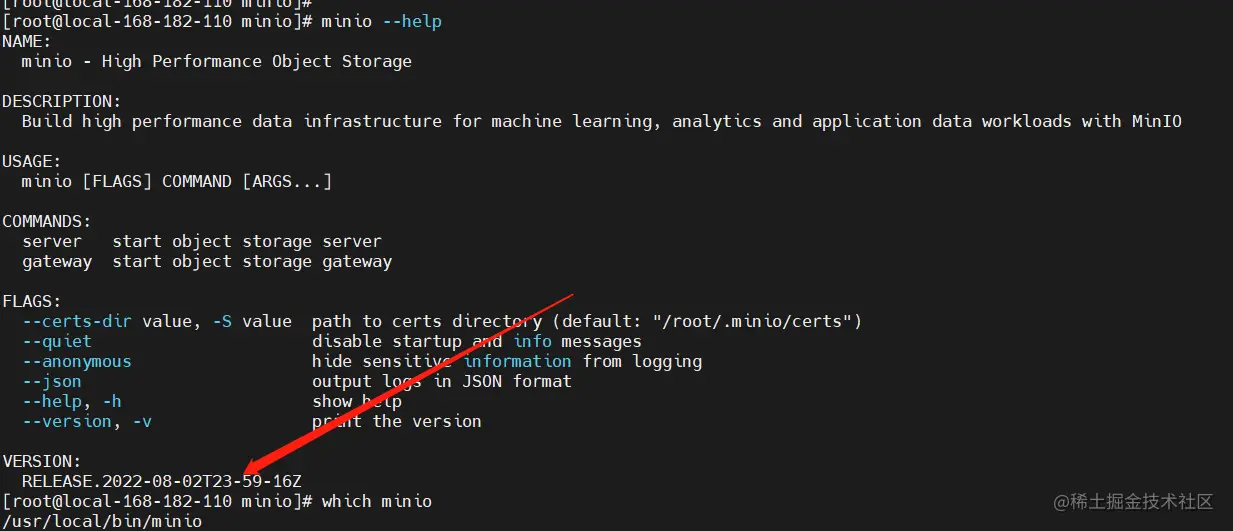Click "disable startup and info messages" description
The height and width of the screenshot is (531, 1233).
tap(477, 341)
